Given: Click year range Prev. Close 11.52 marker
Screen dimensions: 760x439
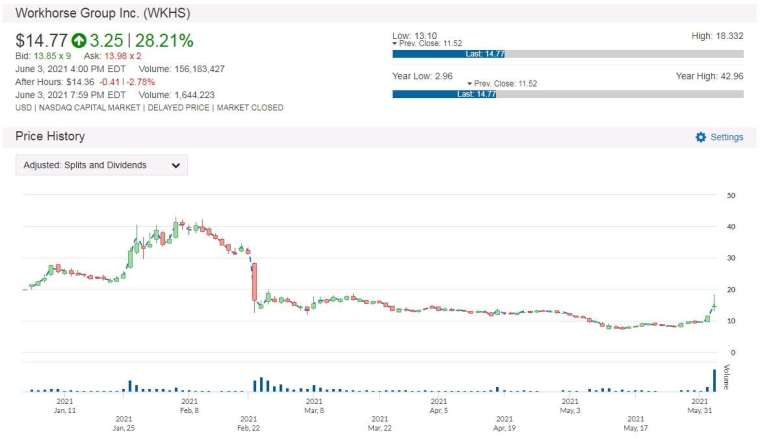Looking at the screenshot, I should (x=502, y=84).
